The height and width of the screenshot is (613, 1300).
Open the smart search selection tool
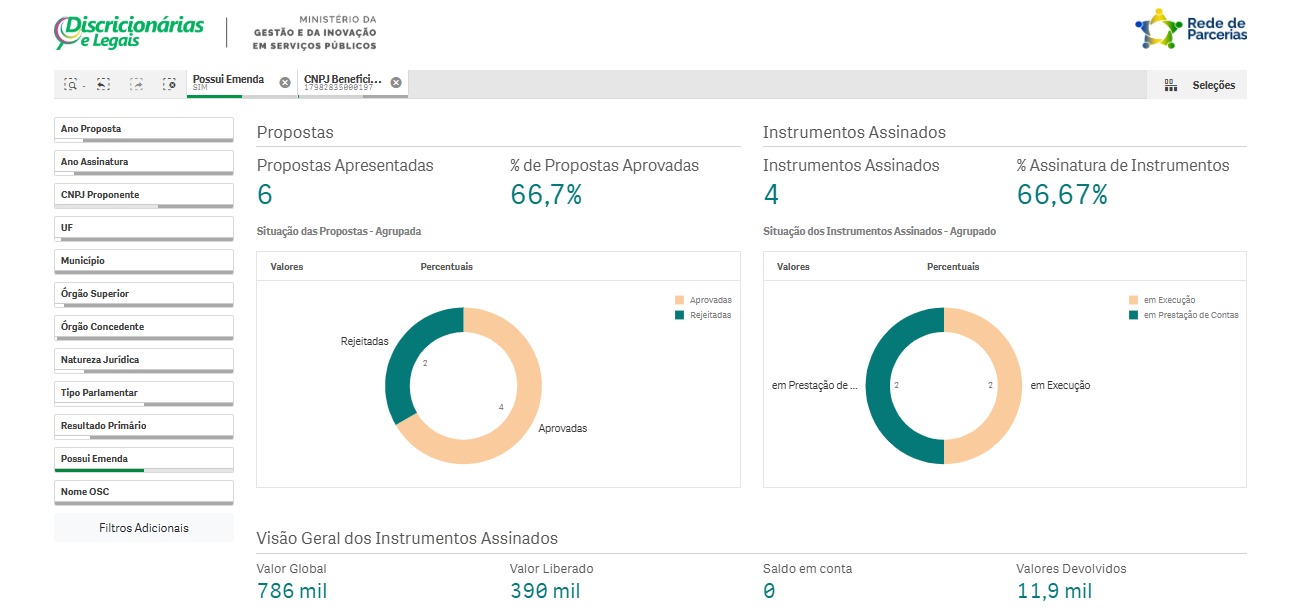click(x=71, y=85)
